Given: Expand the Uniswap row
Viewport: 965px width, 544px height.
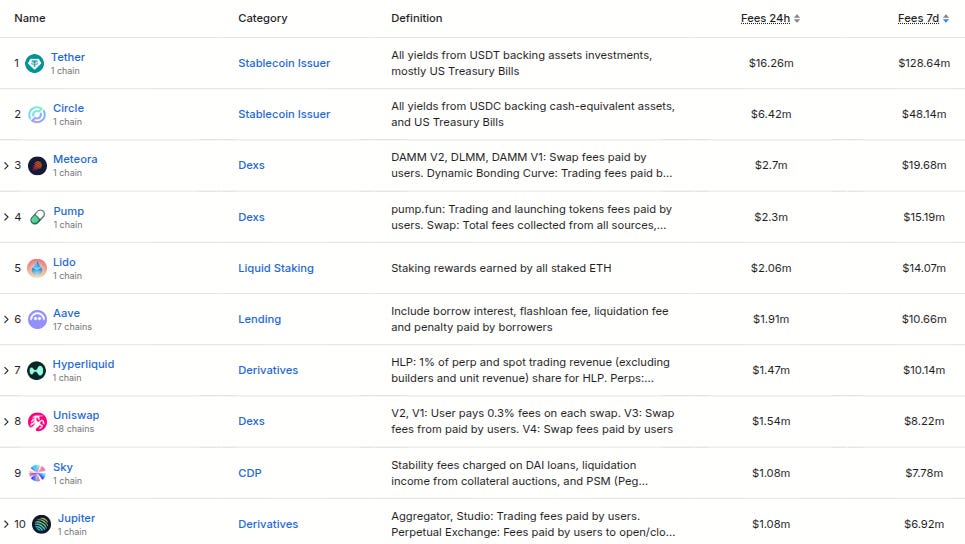Looking at the screenshot, I should [6, 422].
